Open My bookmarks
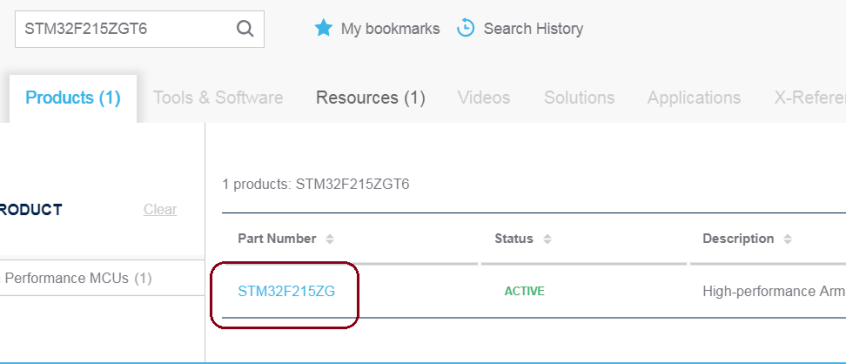This screenshot has width=846, height=364. [390, 29]
